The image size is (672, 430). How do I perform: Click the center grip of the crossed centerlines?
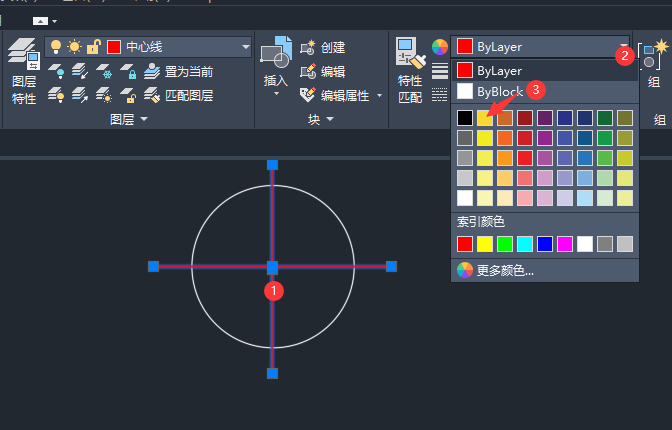[273, 267]
